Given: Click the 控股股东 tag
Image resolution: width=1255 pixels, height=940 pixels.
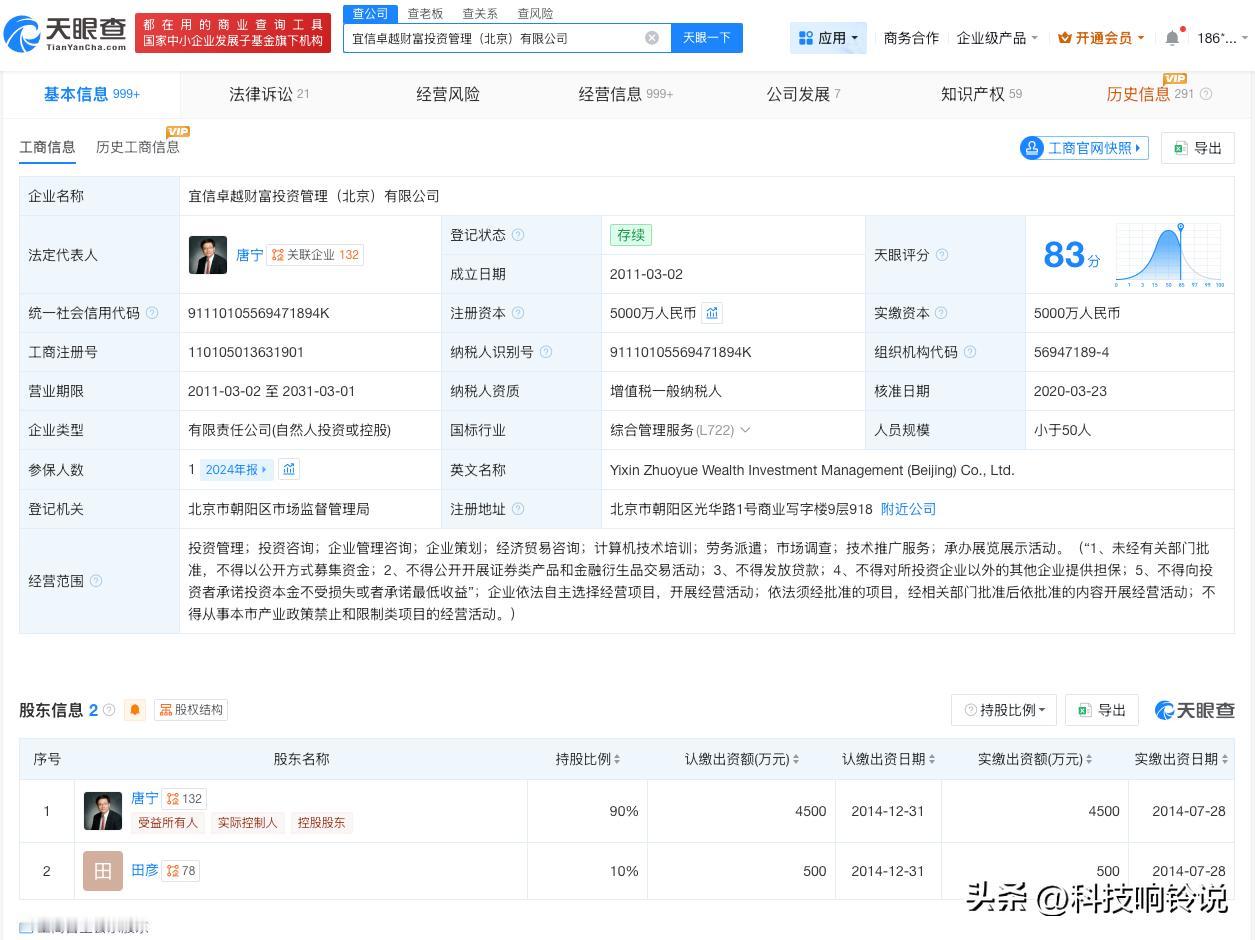Looking at the screenshot, I should coord(321,822).
